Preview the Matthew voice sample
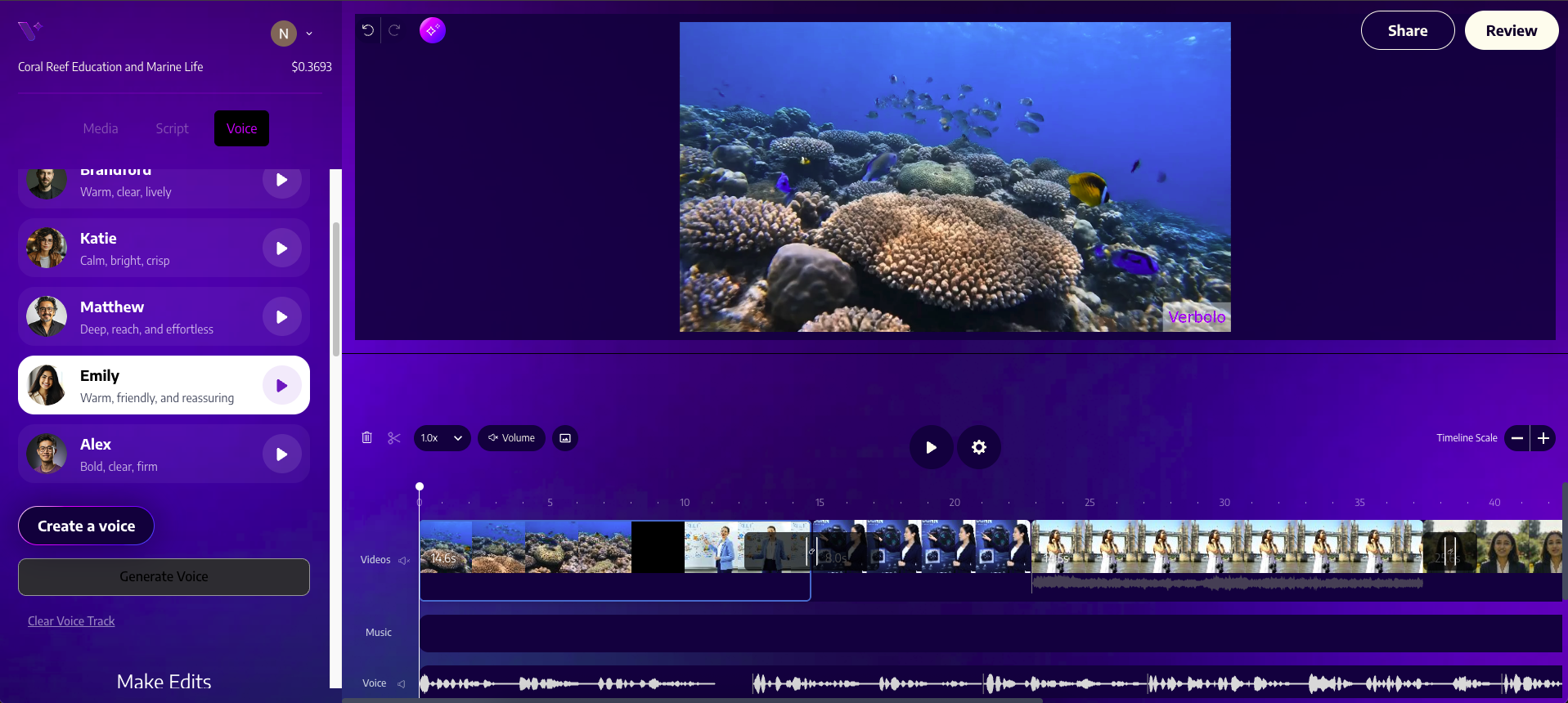Screen dimensions: 1568x703 pyautogui.click(x=281, y=317)
